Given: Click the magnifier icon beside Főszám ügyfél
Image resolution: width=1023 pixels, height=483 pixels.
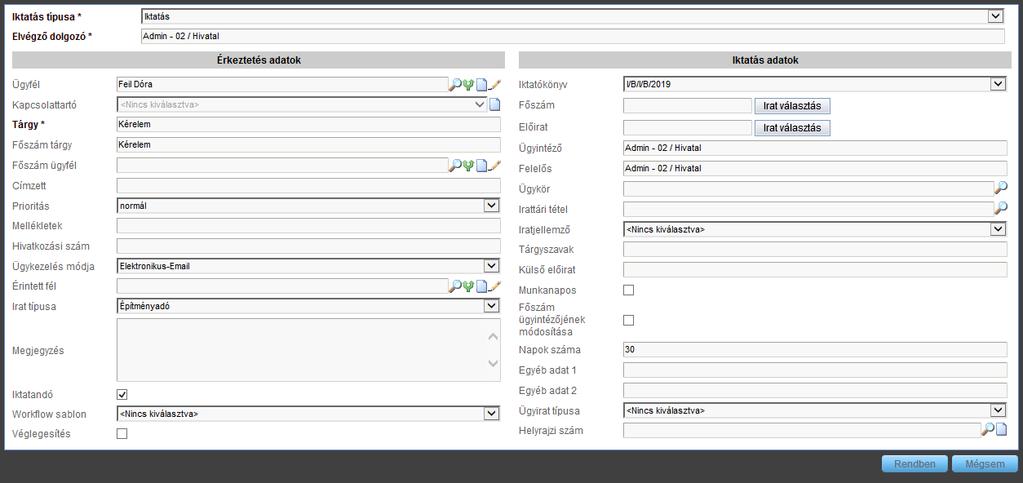Looking at the screenshot, I should coord(455,166).
